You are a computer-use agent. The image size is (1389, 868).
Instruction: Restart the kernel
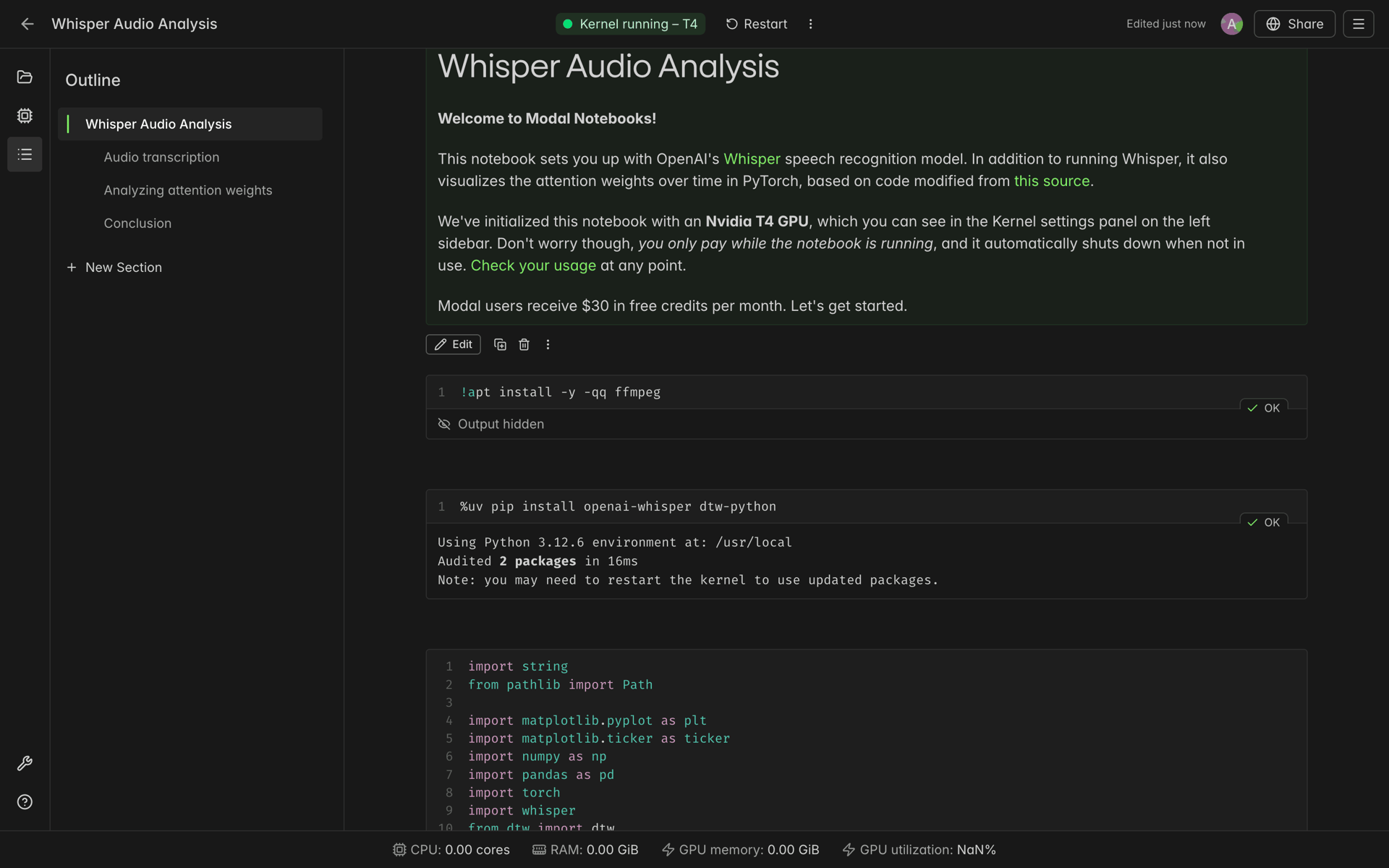coord(756,24)
